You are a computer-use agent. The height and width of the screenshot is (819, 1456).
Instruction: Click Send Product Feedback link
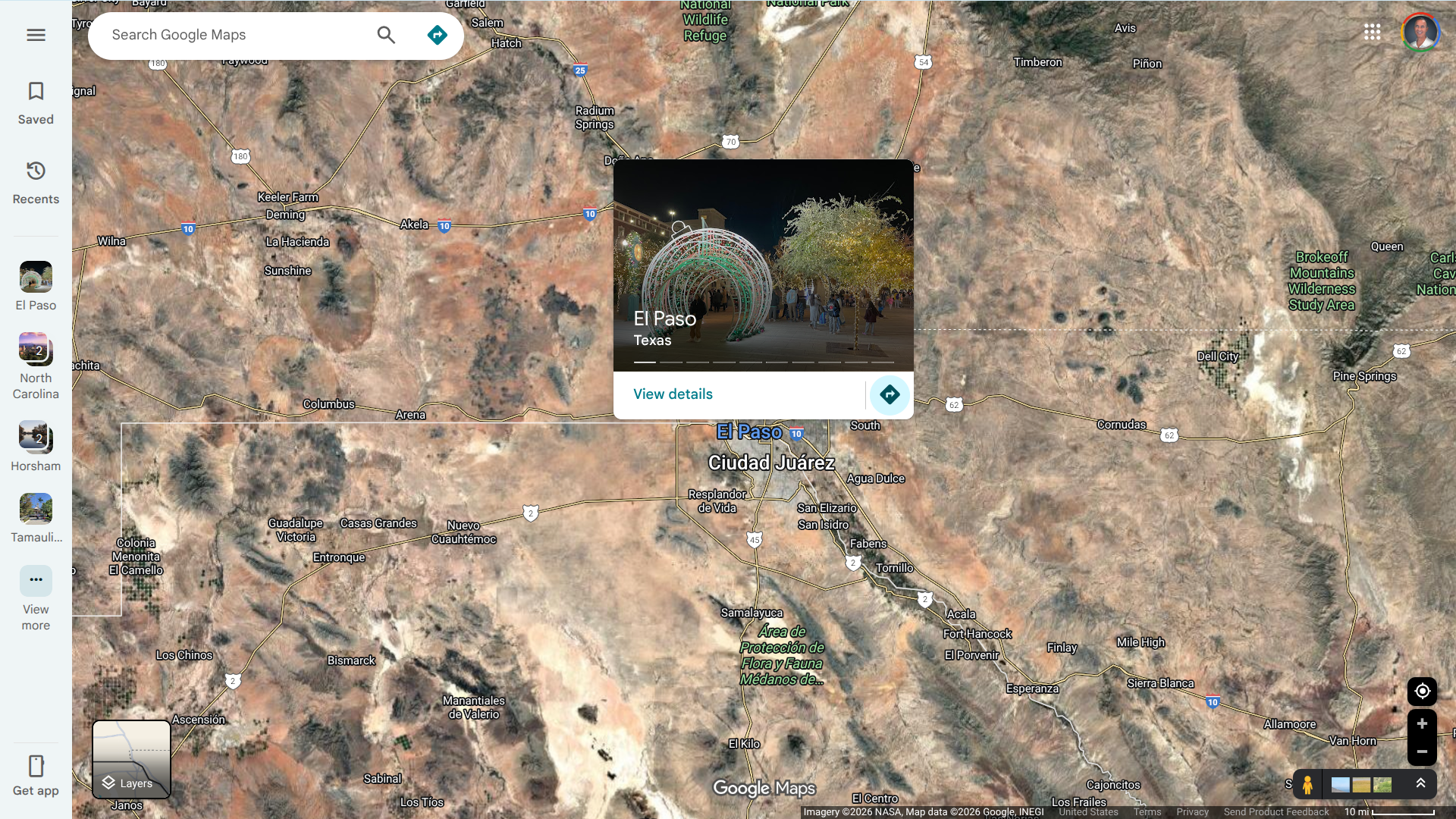[1276, 811]
